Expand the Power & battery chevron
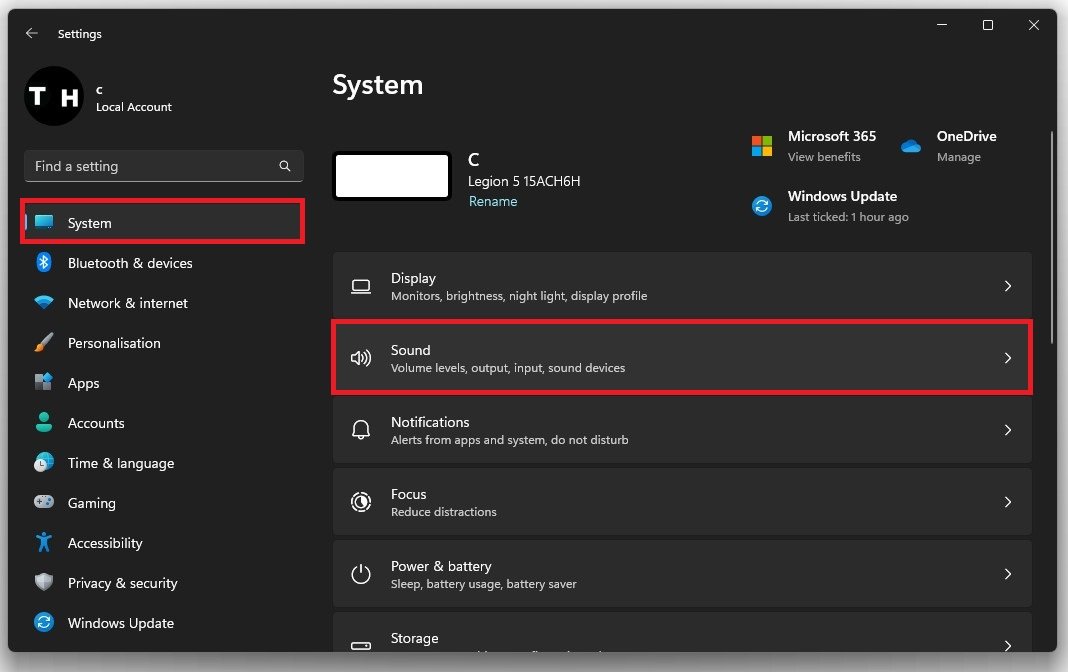The image size is (1068, 672). [1007, 574]
